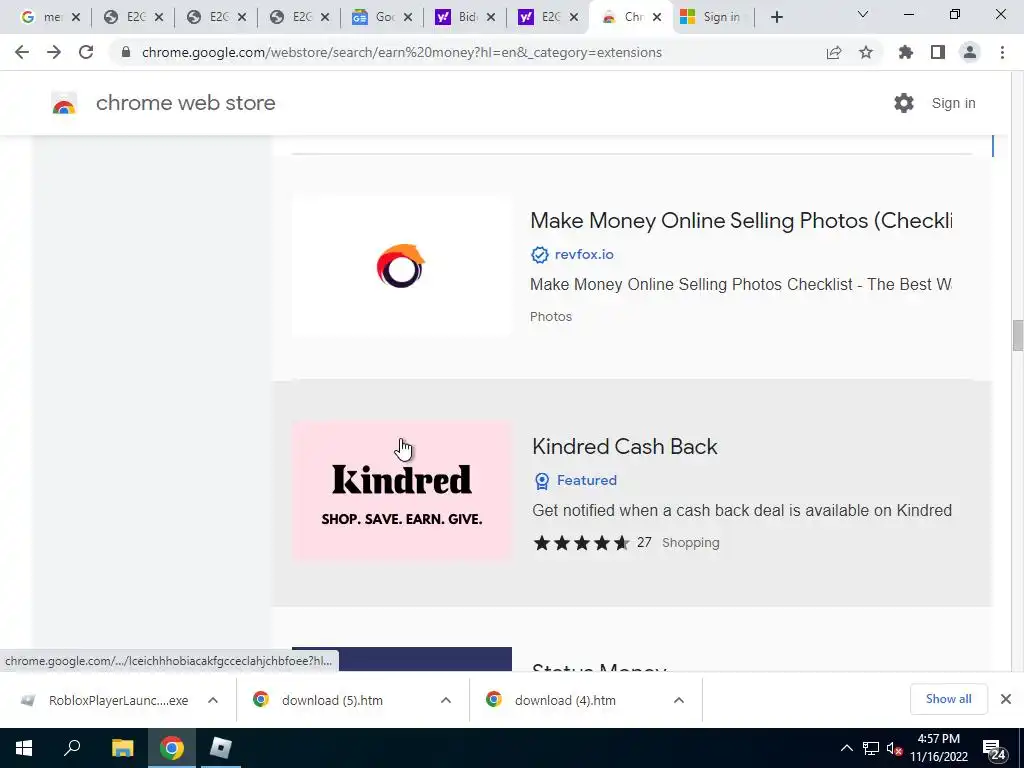This screenshot has width=1024, height=768.
Task: Open Chrome three-dot menu
Action: click(1002, 52)
